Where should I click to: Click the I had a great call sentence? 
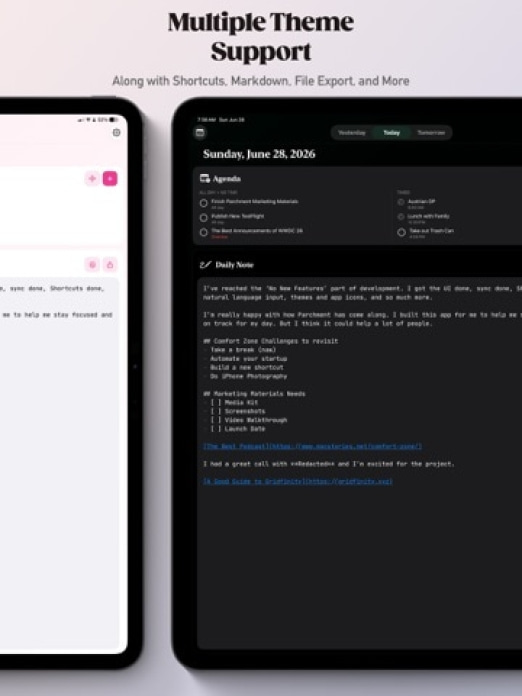point(328,464)
